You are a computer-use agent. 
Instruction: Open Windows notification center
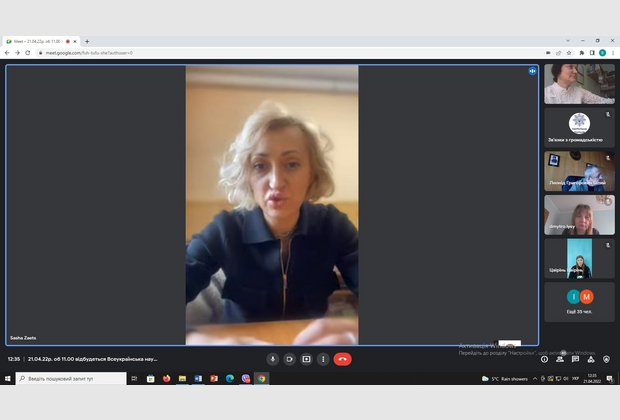click(x=610, y=378)
